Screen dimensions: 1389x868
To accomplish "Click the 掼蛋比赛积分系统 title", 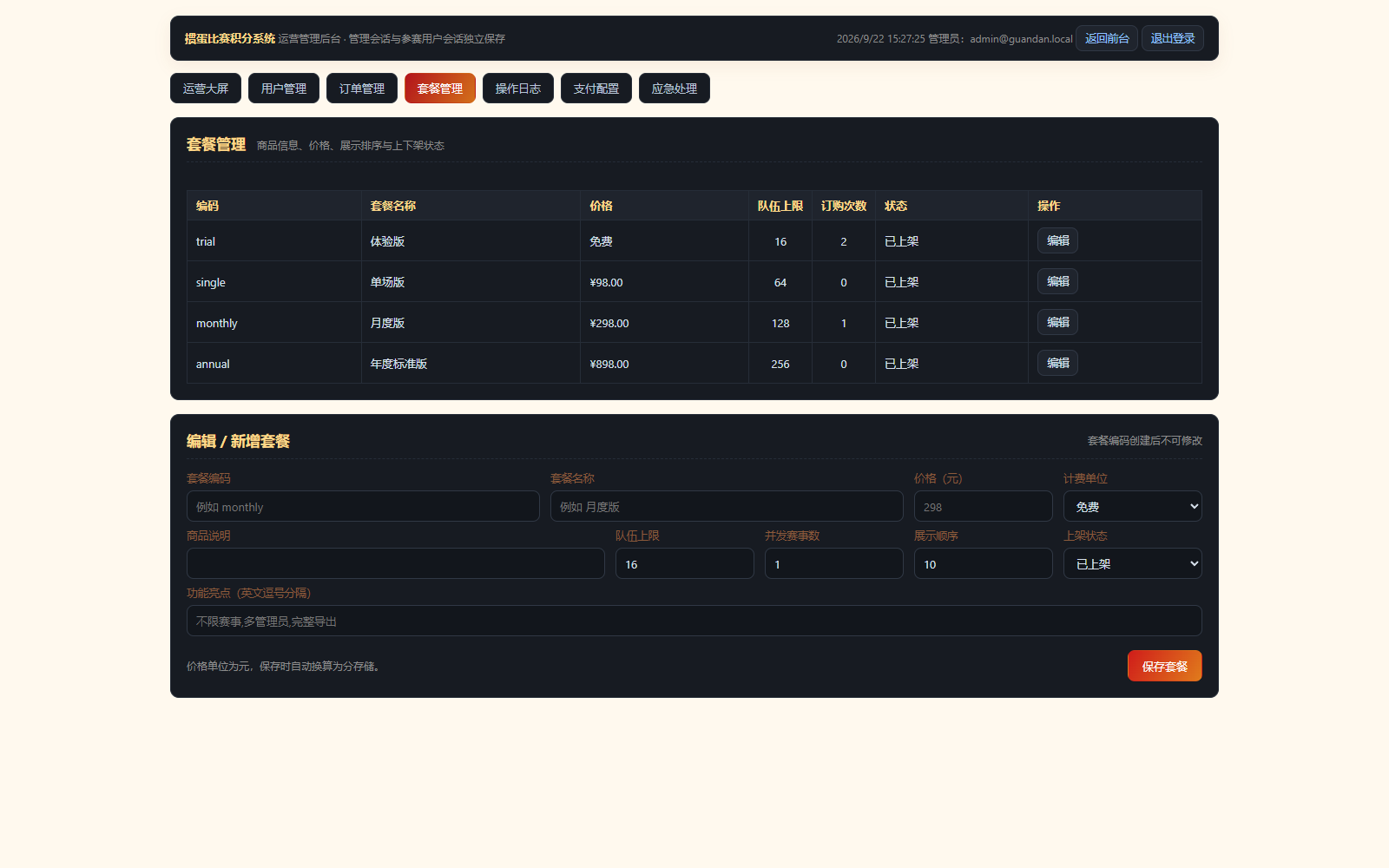I will (229, 38).
